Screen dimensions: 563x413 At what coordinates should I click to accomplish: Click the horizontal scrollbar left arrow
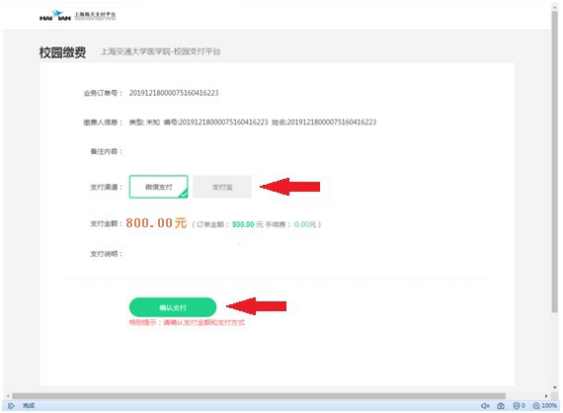click(8, 396)
